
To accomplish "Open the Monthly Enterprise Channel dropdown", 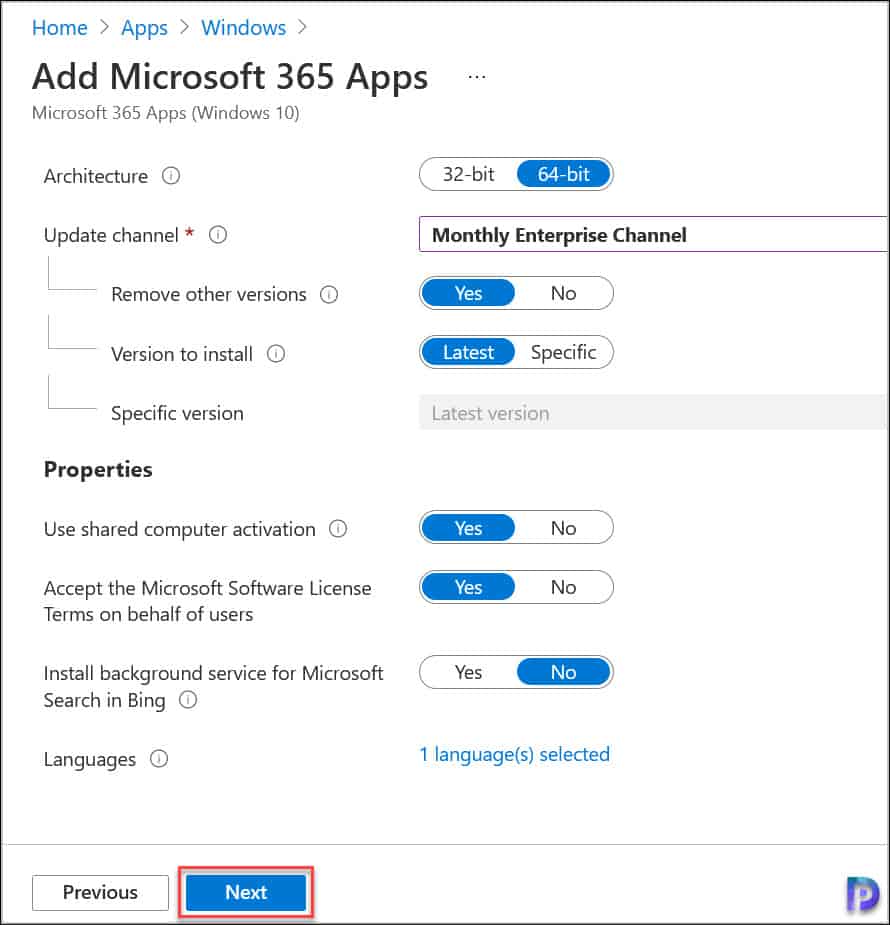I will click(653, 235).
